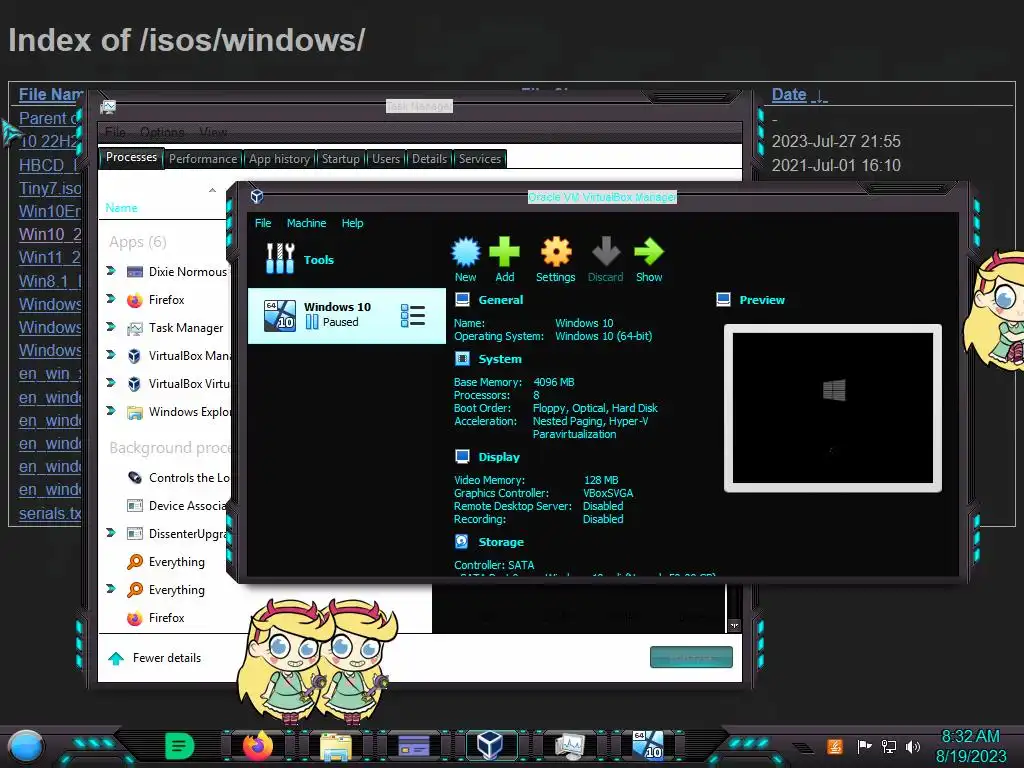The width and height of the screenshot is (1024, 768).
Task: Open Task Manager View menu
Action: point(213,132)
